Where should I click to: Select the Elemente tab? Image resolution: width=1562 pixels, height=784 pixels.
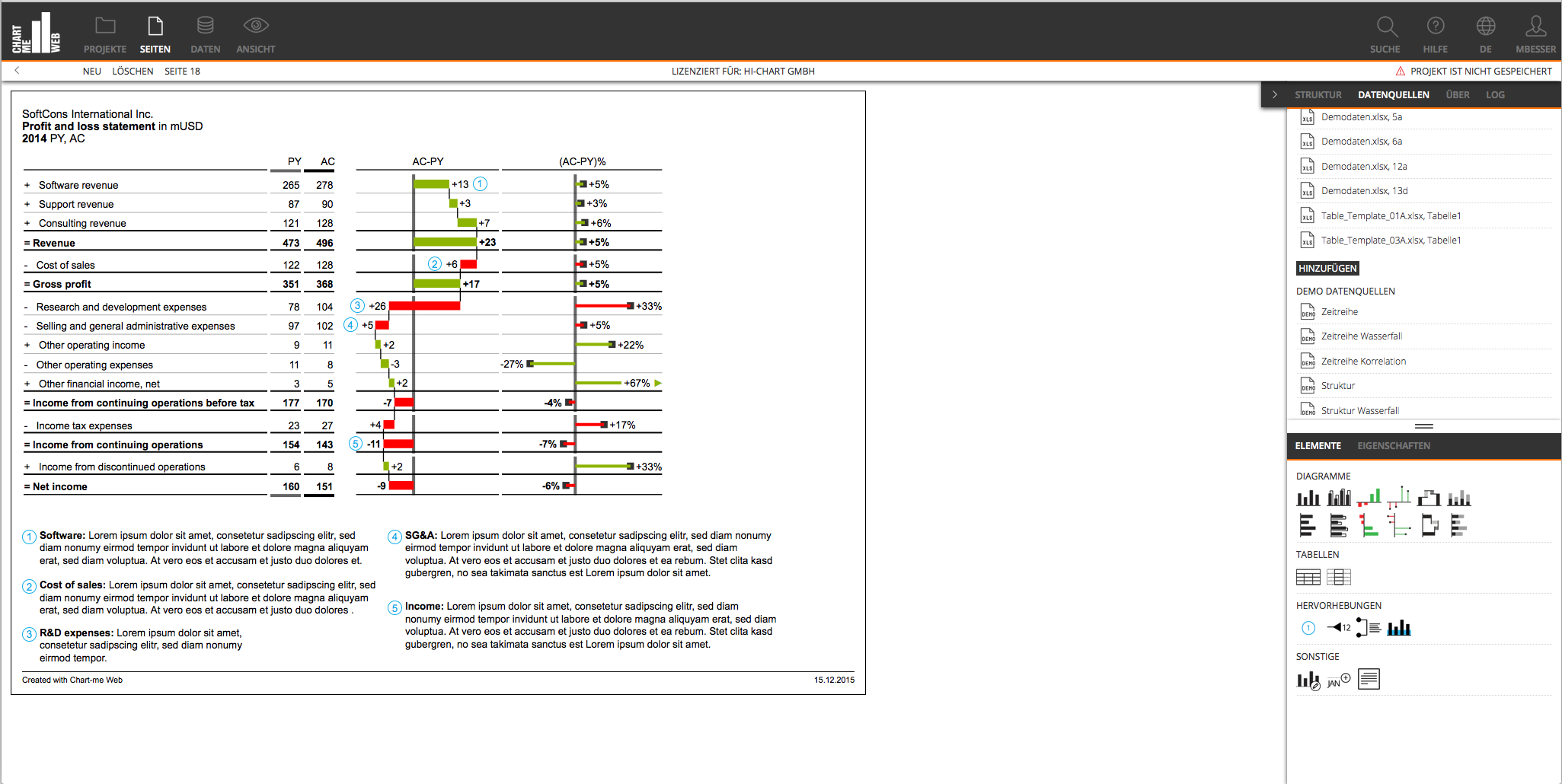(1318, 446)
